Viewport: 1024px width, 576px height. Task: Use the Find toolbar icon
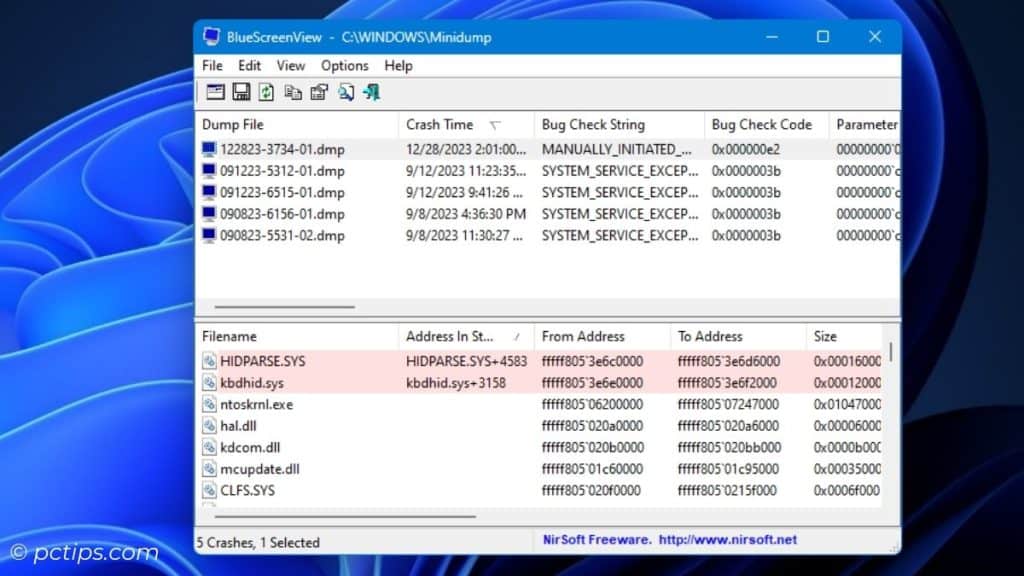click(345, 92)
